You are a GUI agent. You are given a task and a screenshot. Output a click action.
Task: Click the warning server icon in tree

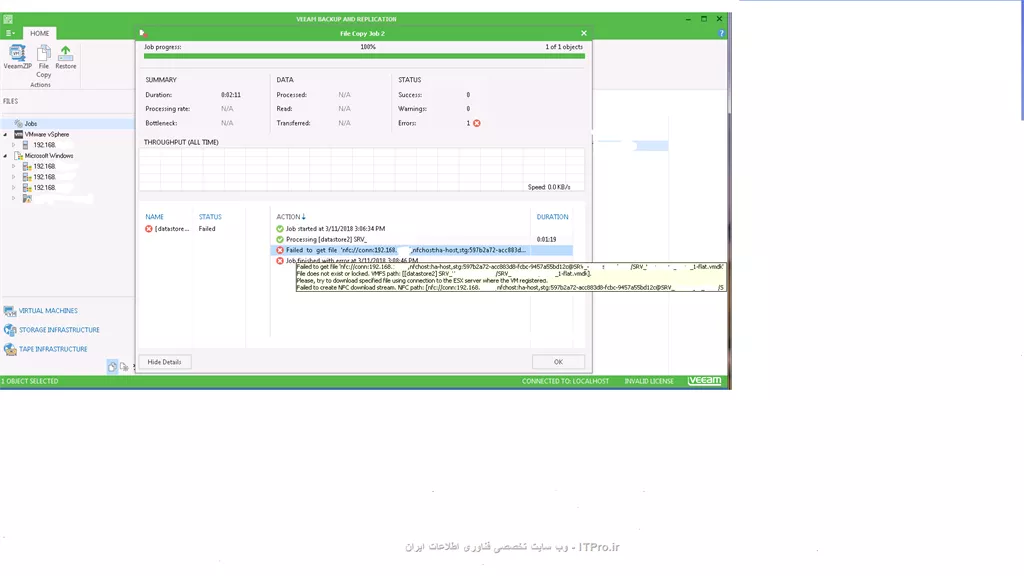(x=27, y=199)
